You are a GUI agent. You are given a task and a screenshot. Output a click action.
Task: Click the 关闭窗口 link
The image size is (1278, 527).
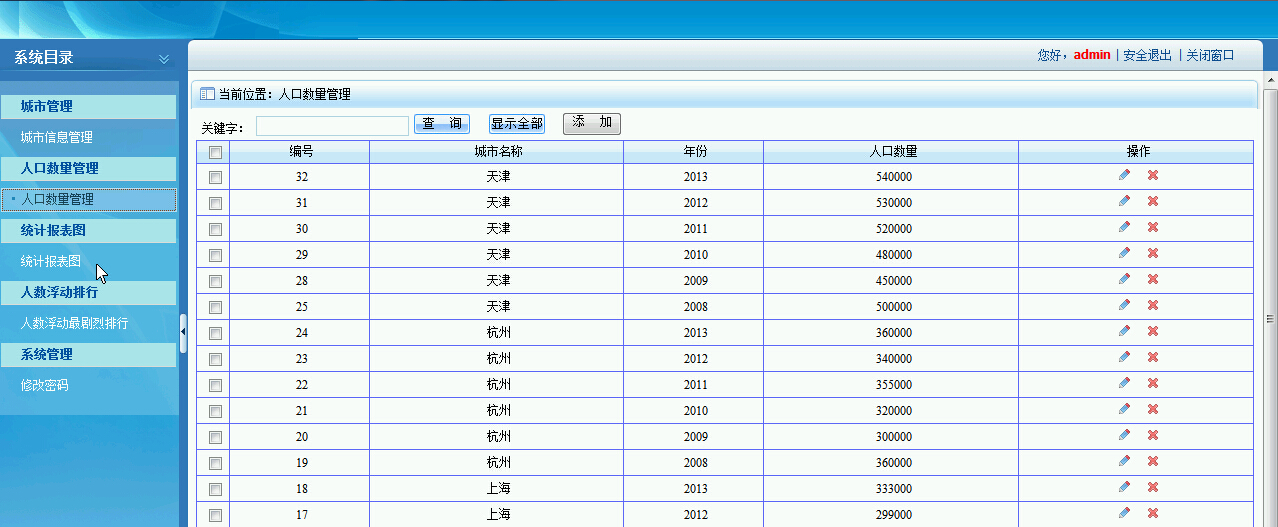1210,55
